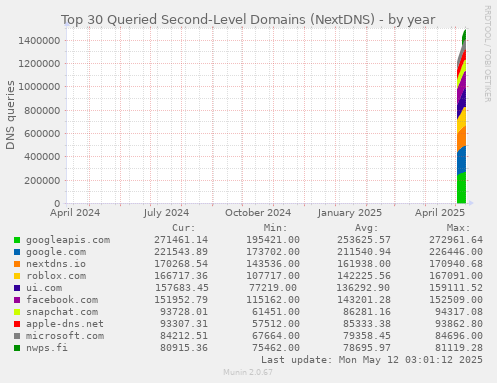
Task: Click the purple facebook.com legend swatch
Action: (x=17, y=300)
